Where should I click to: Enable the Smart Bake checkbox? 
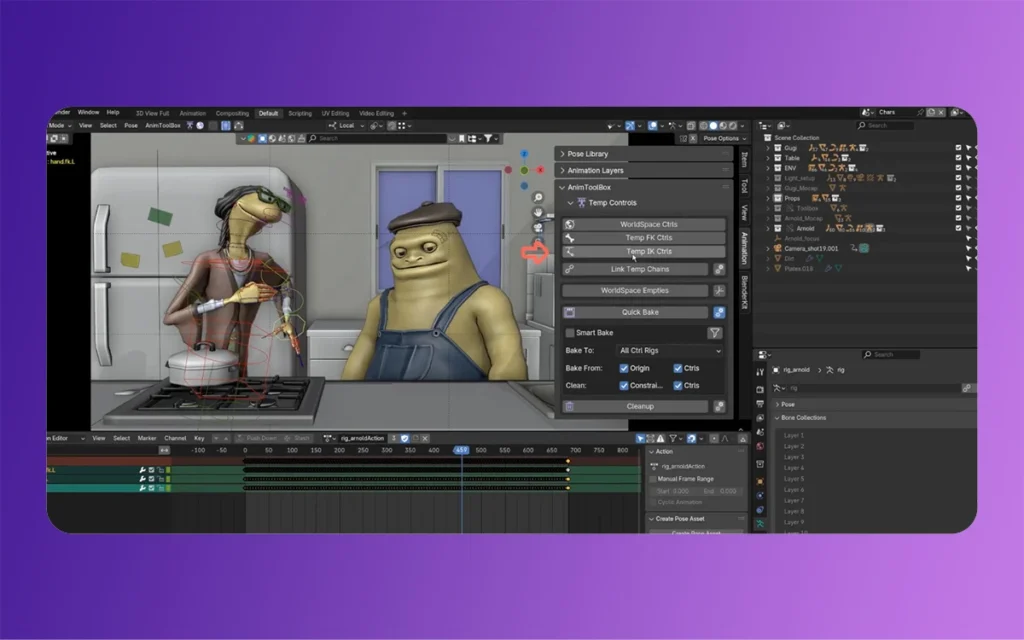pos(569,333)
